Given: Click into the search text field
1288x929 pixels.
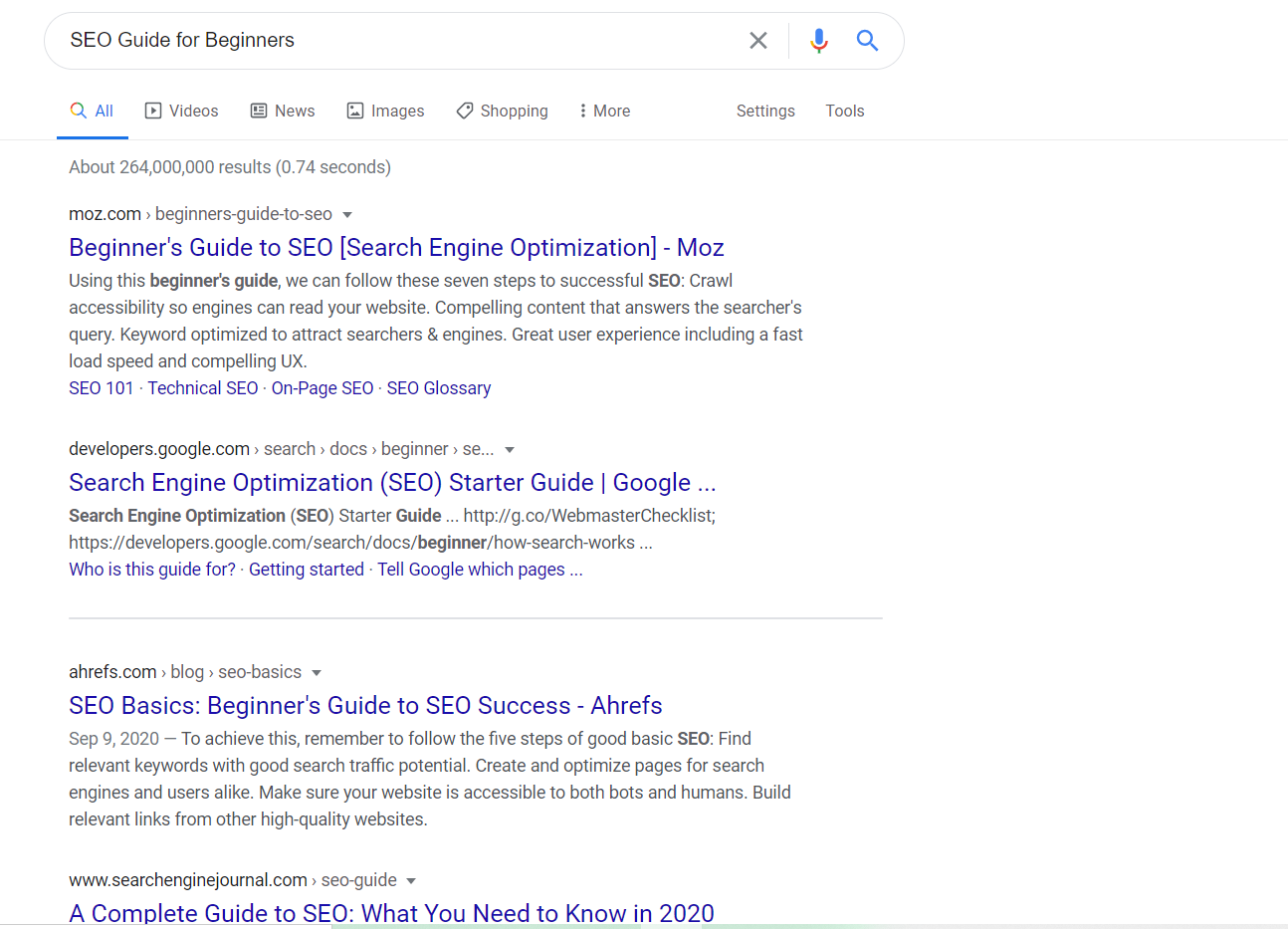Looking at the screenshot, I should (398, 41).
